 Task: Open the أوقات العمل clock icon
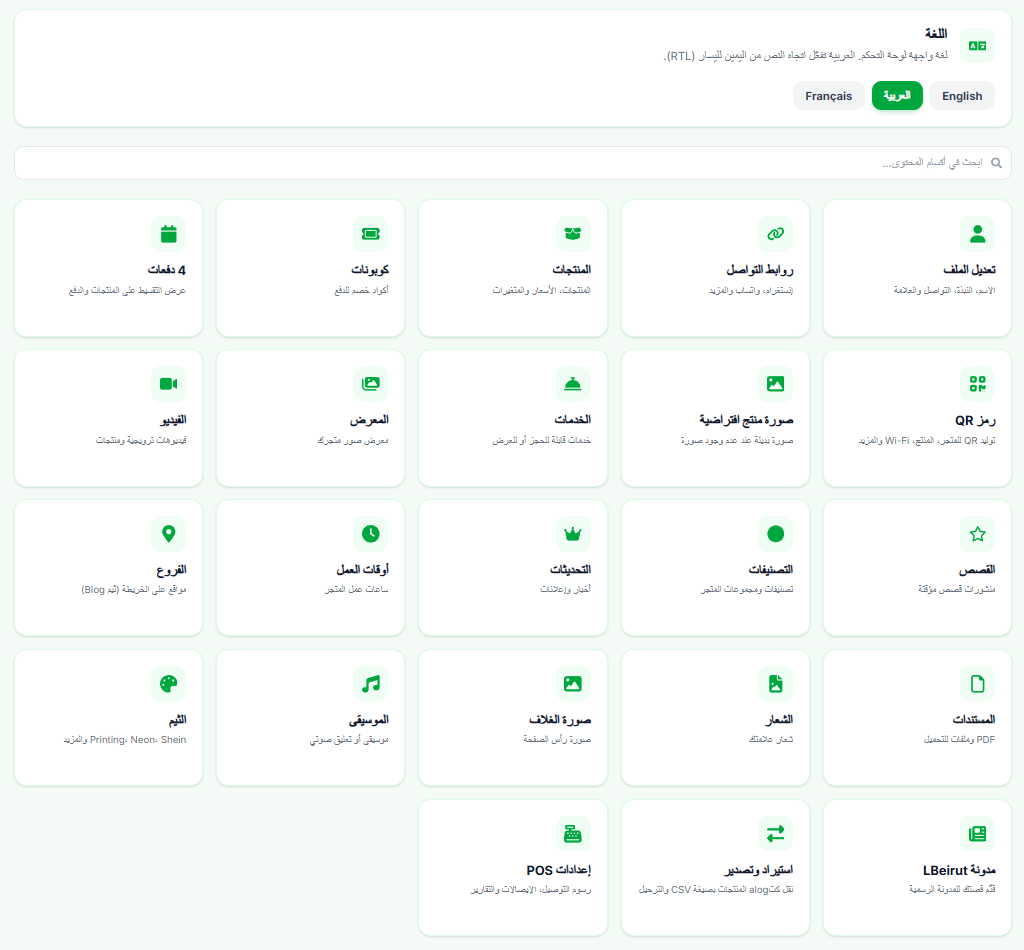(370, 534)
